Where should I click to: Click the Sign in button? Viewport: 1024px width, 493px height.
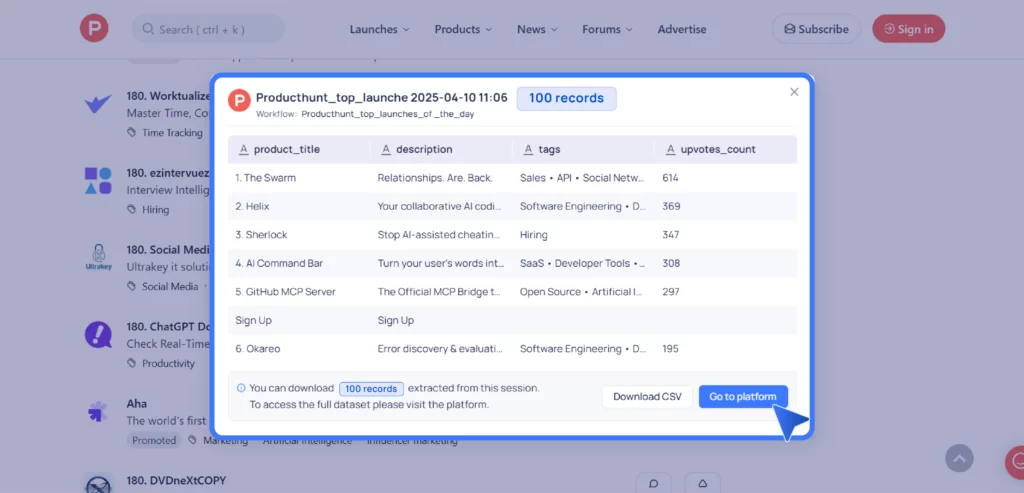click(x=908, y=29)
